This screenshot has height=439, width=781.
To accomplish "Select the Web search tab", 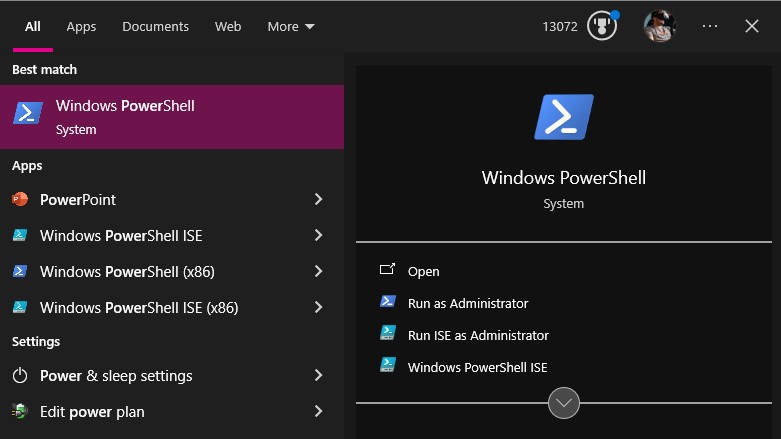I will point(228,27).
